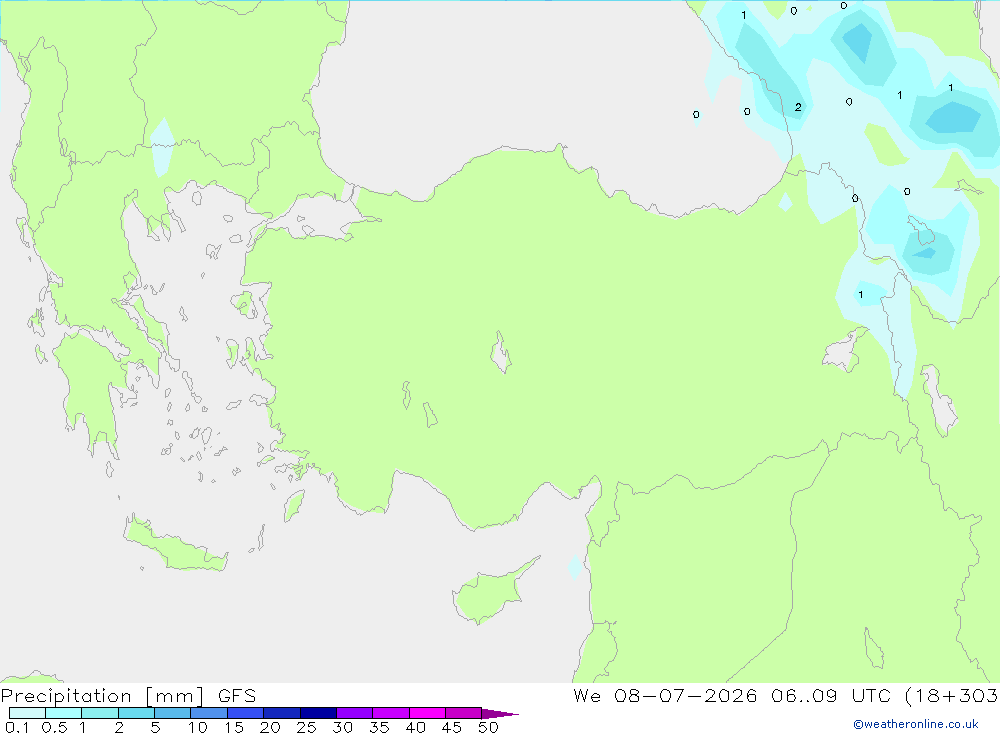Select the '25' legend scale label

pyautogui.click(x=306, y=727)
